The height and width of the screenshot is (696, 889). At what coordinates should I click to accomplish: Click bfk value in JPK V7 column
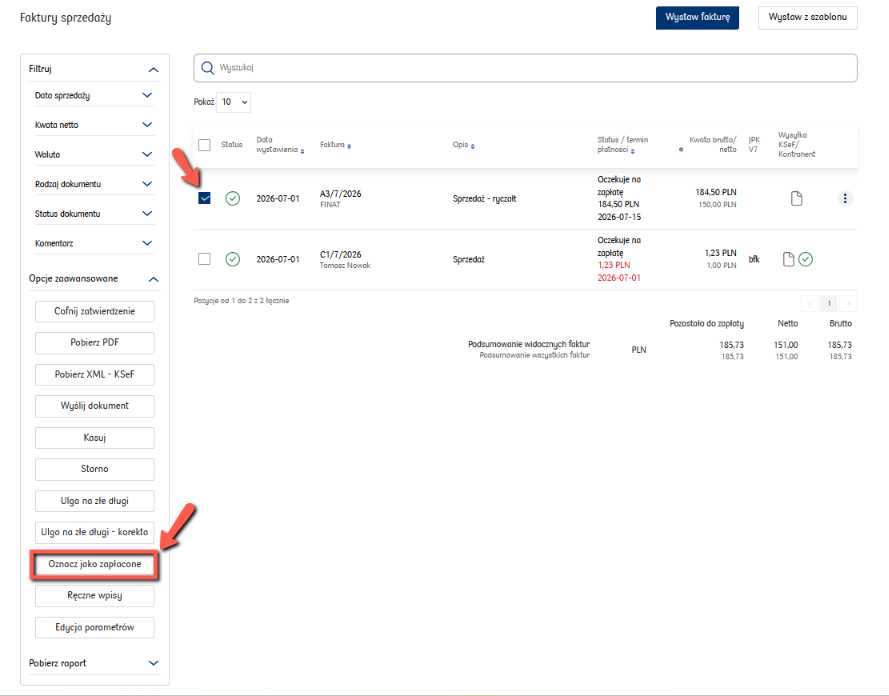click(754, 259)
